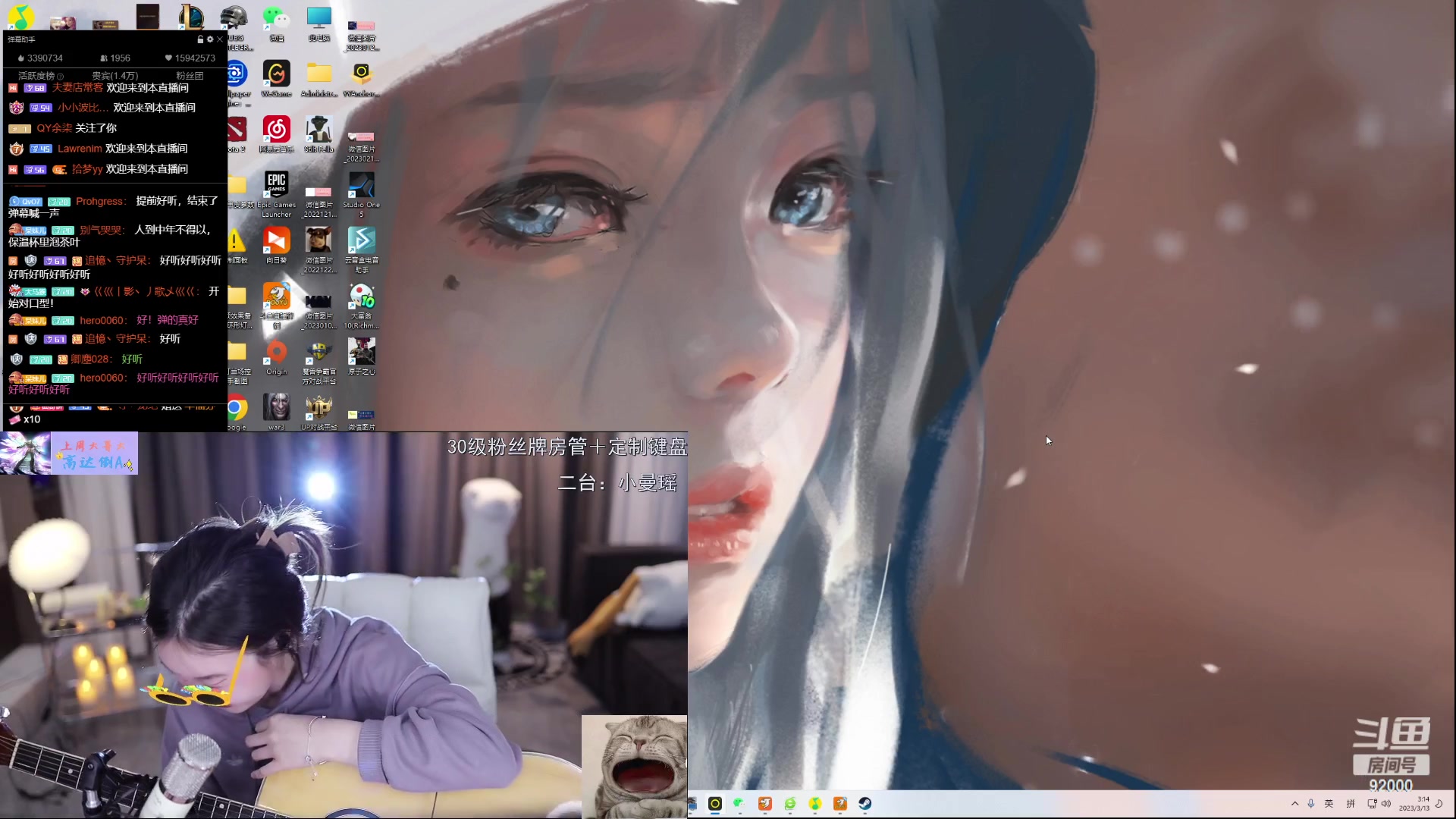Click the help icon beside 活跃度榜
The width and height of the screenshot is (1456, 819).
pyautogui.click(x=61, y=77)
